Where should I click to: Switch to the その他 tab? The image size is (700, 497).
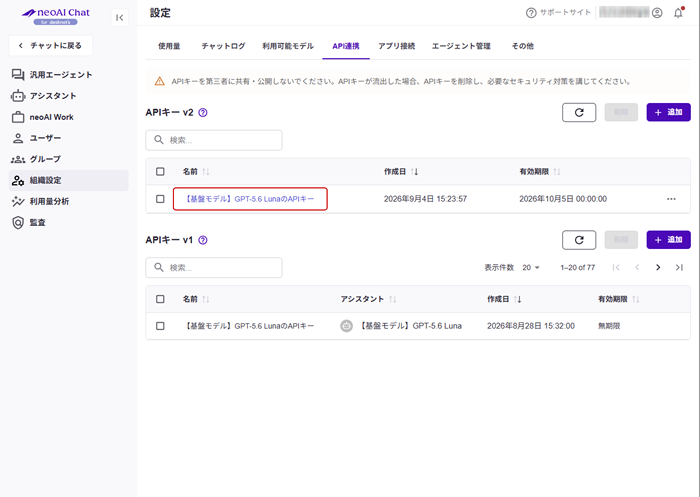point(523,46)
